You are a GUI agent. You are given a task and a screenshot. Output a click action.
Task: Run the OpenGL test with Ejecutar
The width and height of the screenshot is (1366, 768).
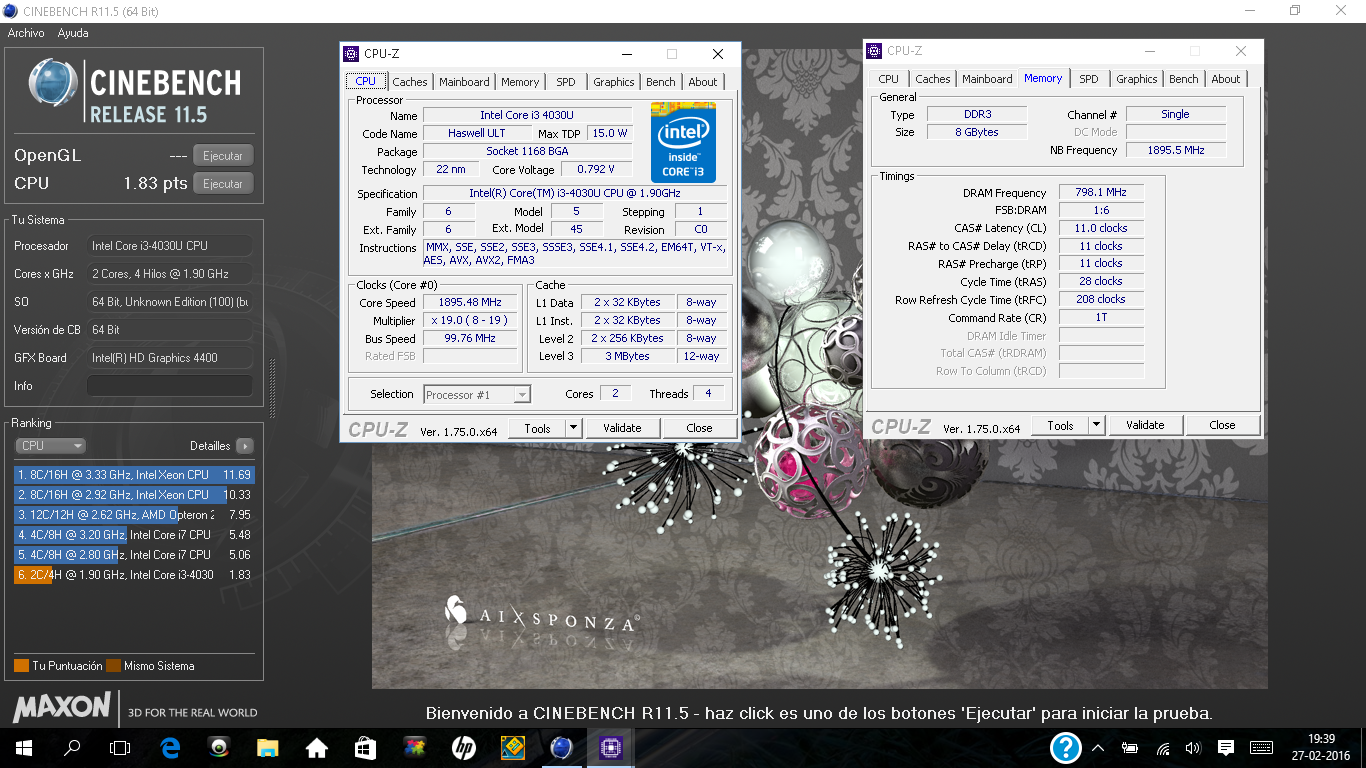pyautogui.click(x=223, y=156)
